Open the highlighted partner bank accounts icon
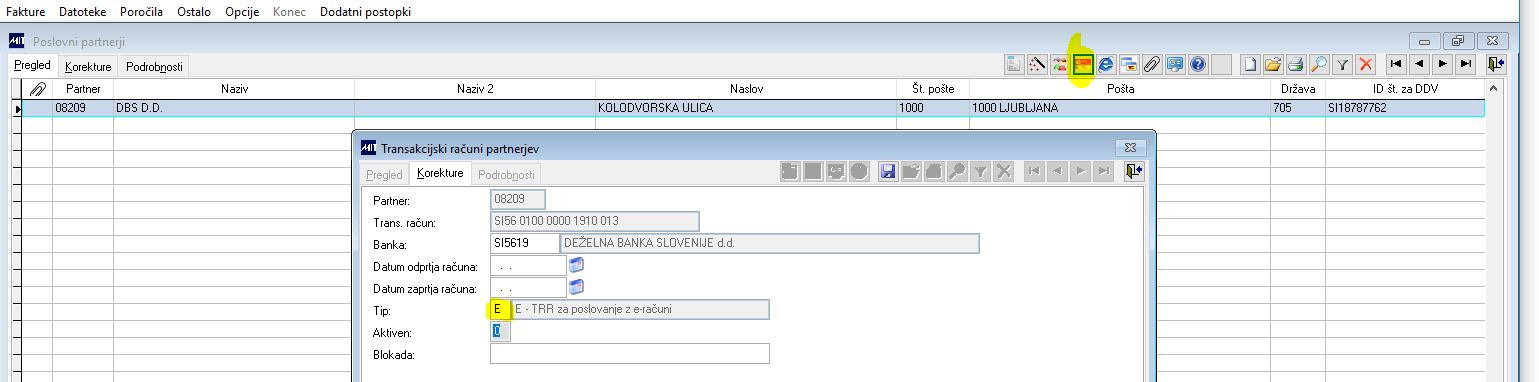 pos(1083,64)
